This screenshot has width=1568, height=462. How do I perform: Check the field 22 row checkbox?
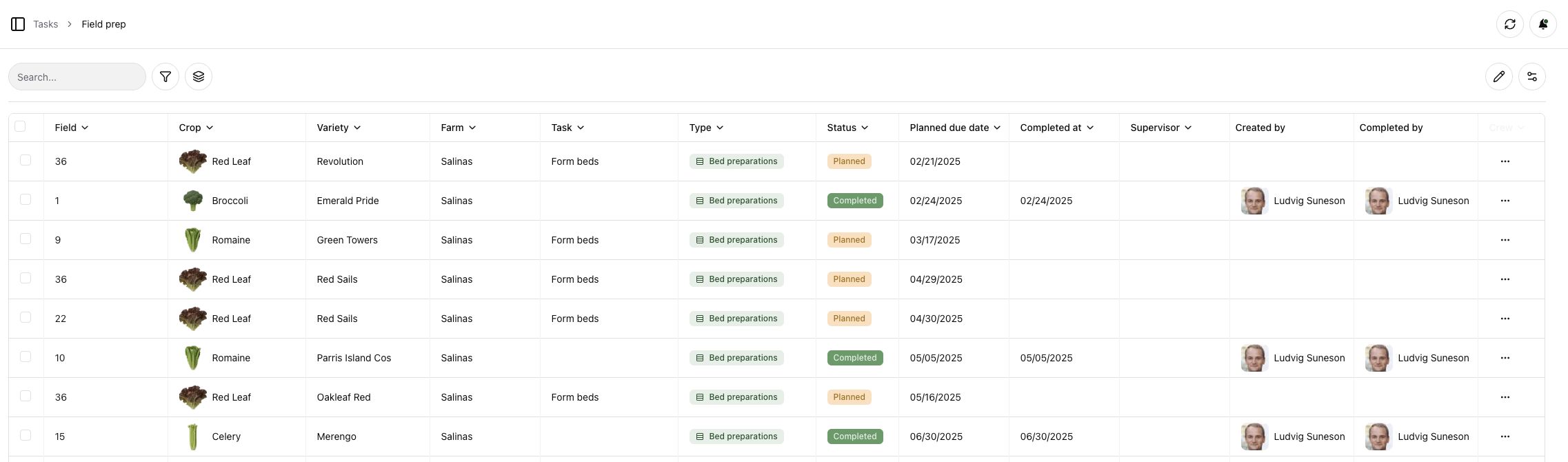click(26, 317)
